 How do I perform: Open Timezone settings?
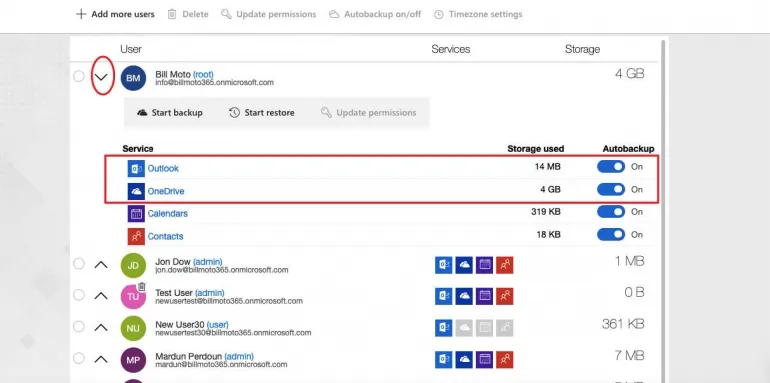[x=478, y=14]
